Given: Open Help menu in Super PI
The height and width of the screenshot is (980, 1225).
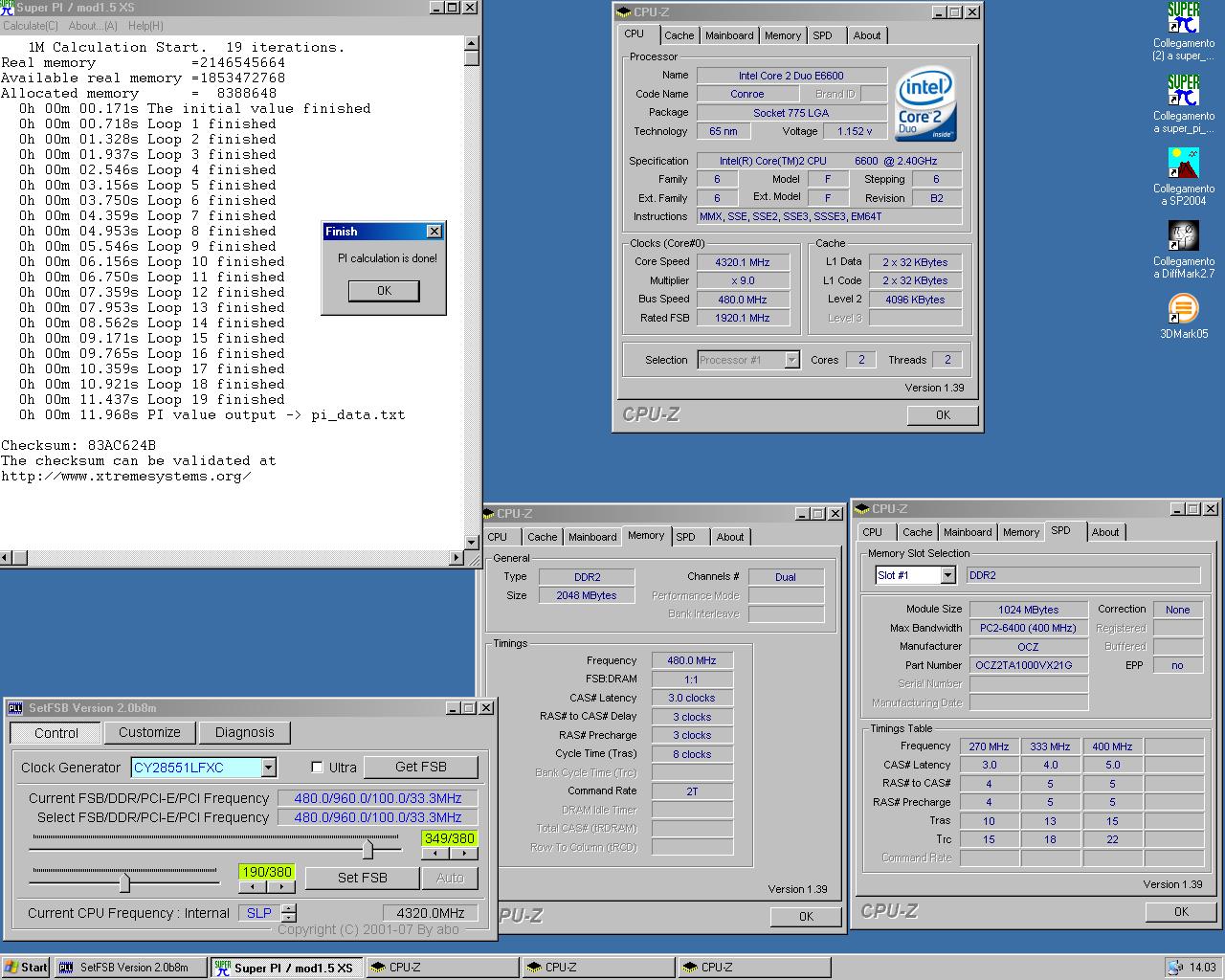Looking at the screenshot, I should pos(145,26).
